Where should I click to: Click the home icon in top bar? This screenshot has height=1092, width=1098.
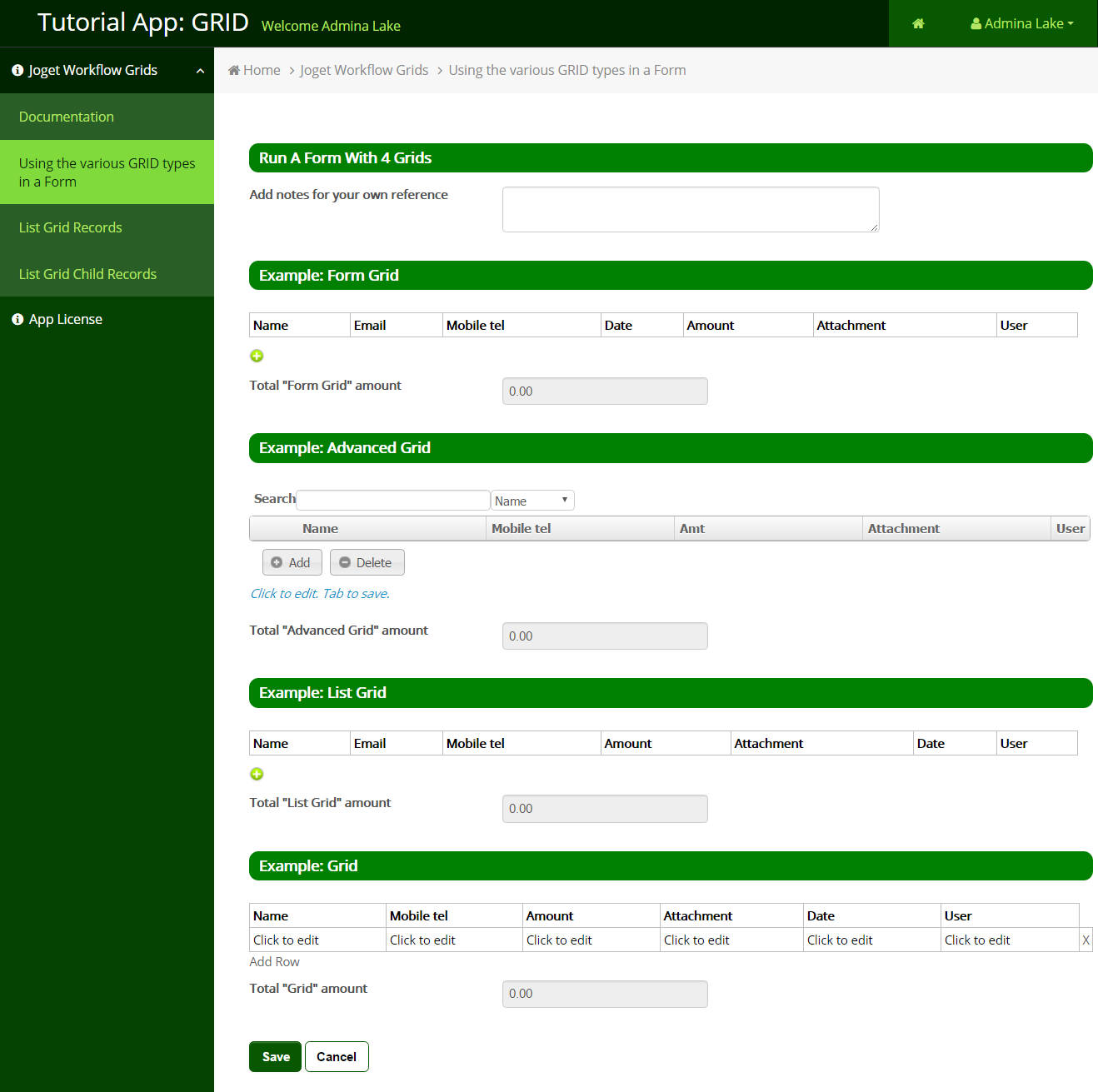click(x=918, y=23)
